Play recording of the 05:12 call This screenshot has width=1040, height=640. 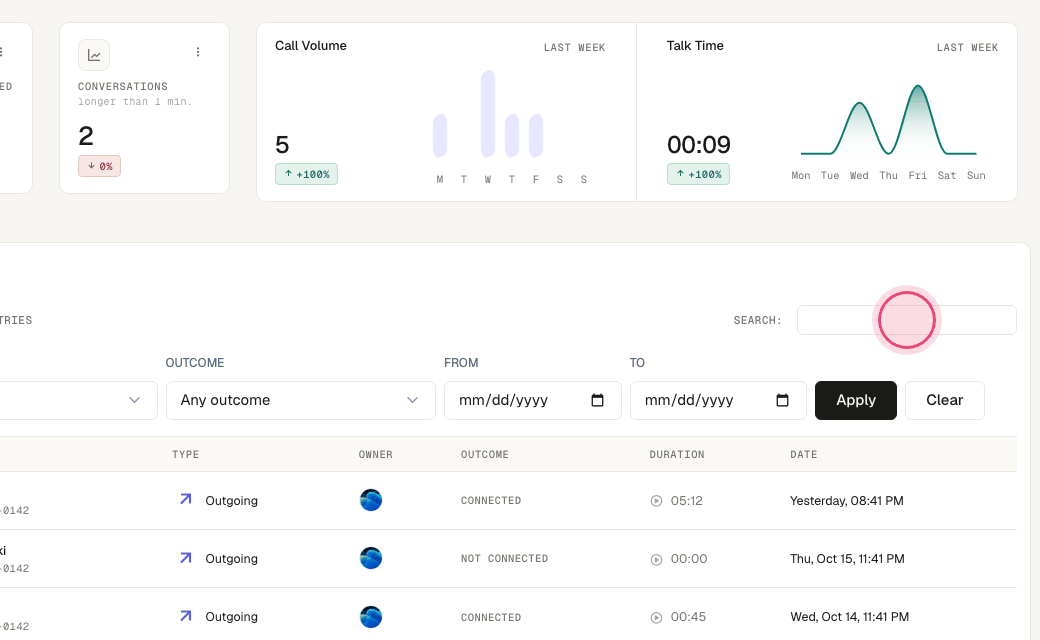656,501
